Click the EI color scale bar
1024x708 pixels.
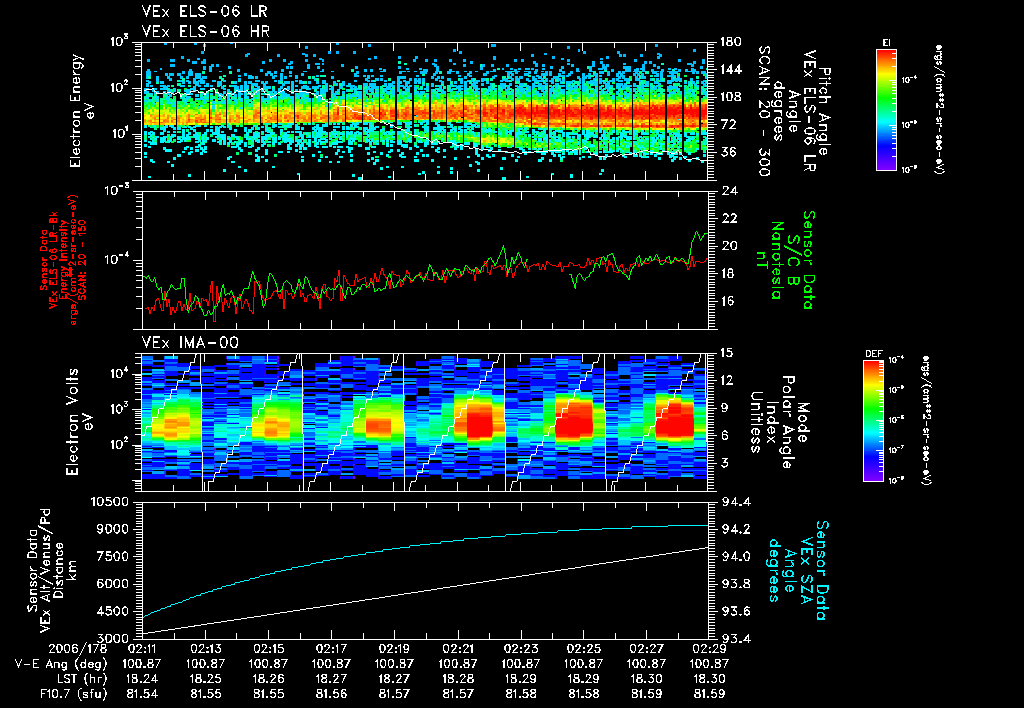tap(886, 109)
